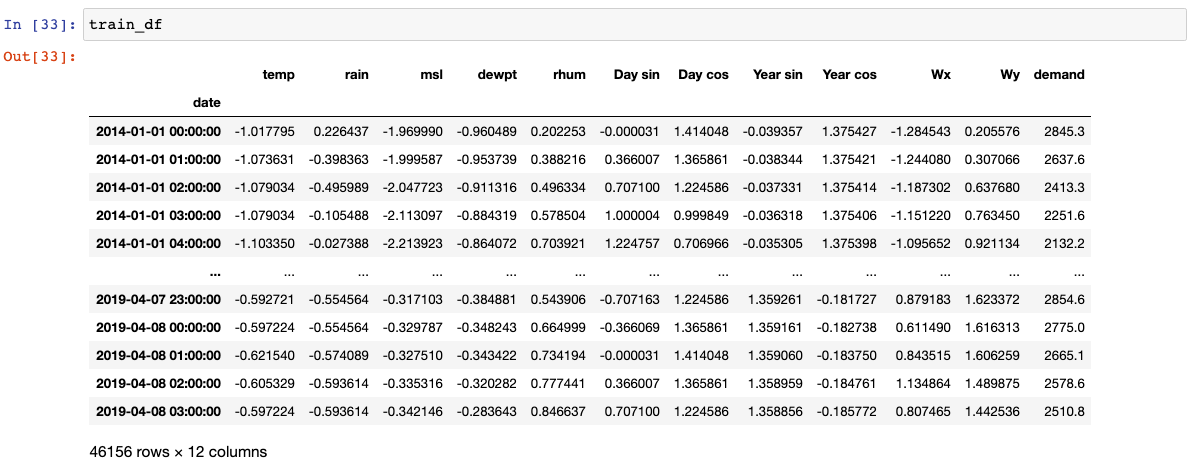The height and width of the screenshot is (470, 1194).
Task: Click the Out[33] output prompt label
Action: 40,56
